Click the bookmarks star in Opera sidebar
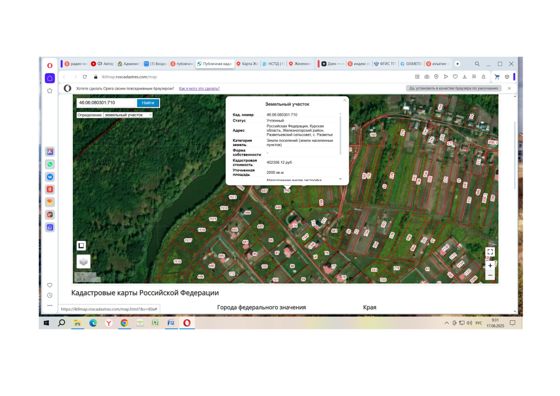This screenshot has width=560, height=396. [50, 91]
